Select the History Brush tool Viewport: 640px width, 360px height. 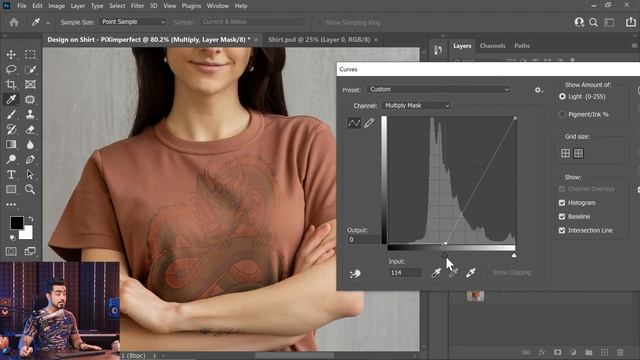tap(11, 129)
